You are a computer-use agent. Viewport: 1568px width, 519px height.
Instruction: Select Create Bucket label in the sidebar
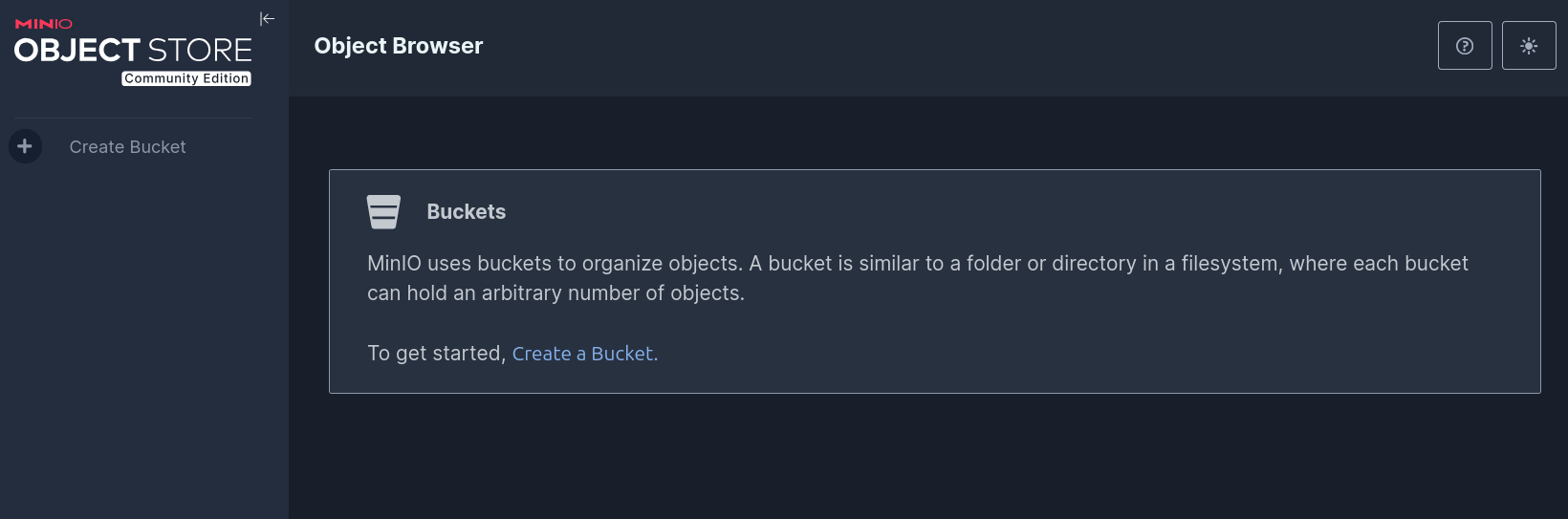(x=127, y=147)
